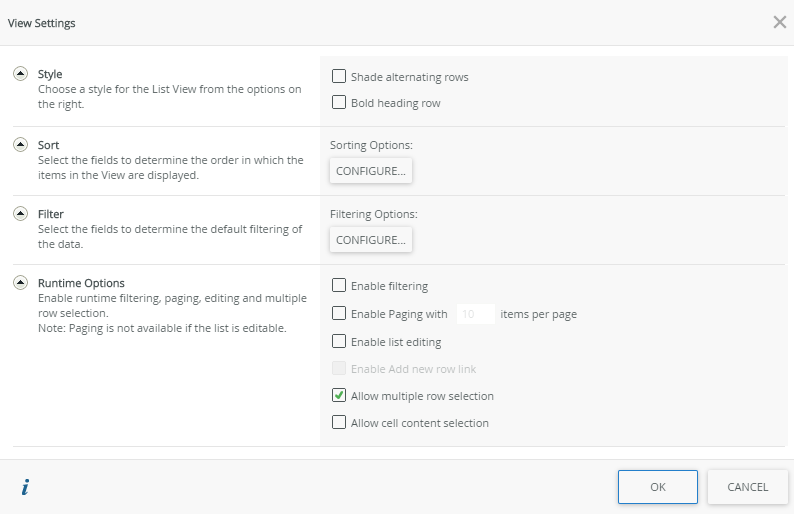Enable Allow cell content selection

pos(339,422)
